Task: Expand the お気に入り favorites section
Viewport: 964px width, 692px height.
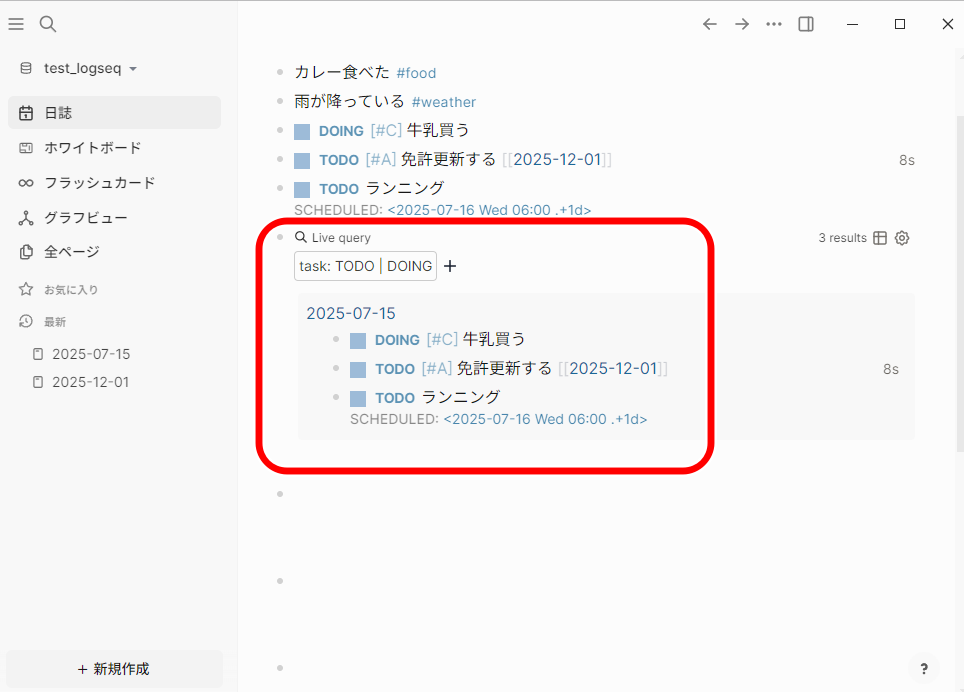Action: [x=71, y=289]
